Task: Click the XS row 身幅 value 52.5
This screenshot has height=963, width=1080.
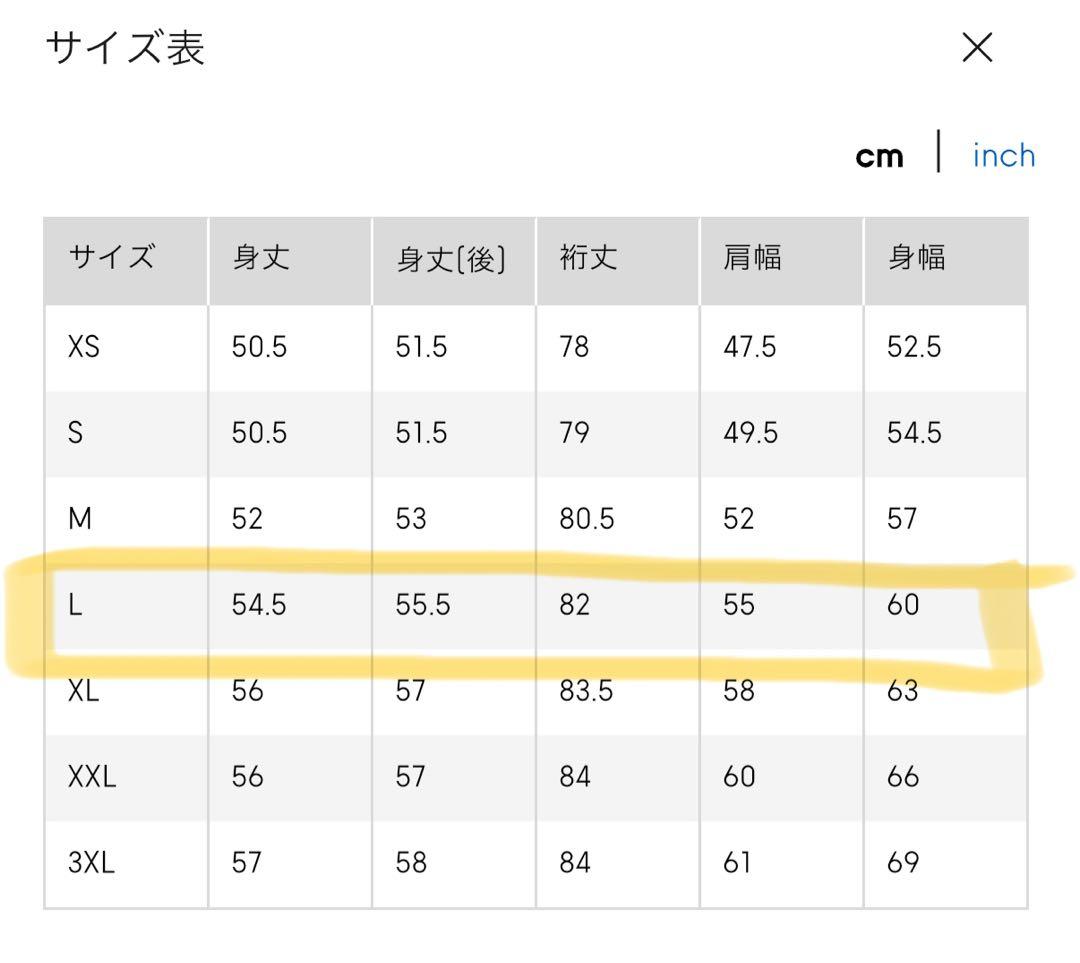Action: tap(913, 347)
